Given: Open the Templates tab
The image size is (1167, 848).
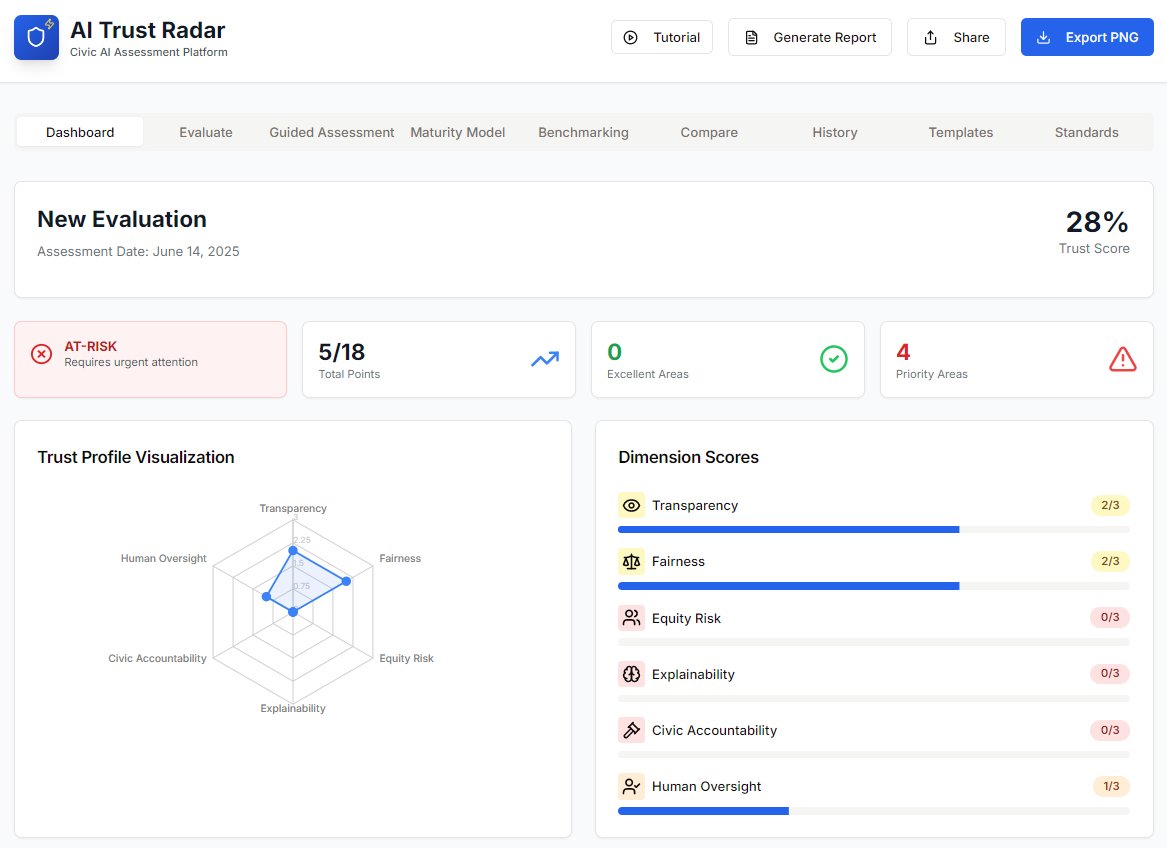Looking at the screenshot, I should 960,132.
